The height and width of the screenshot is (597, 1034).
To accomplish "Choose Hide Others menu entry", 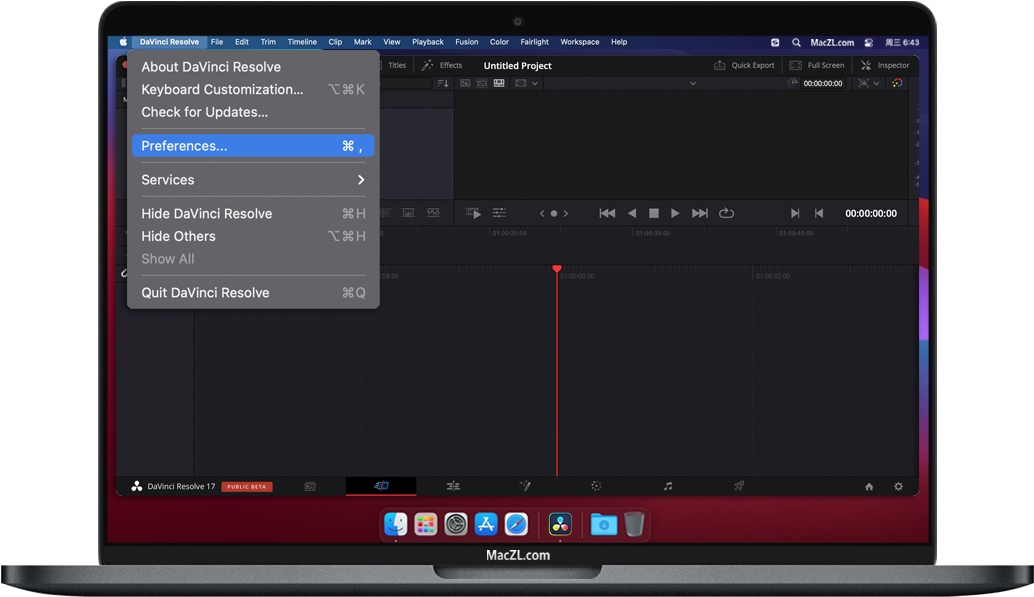I will pos(253,236).
